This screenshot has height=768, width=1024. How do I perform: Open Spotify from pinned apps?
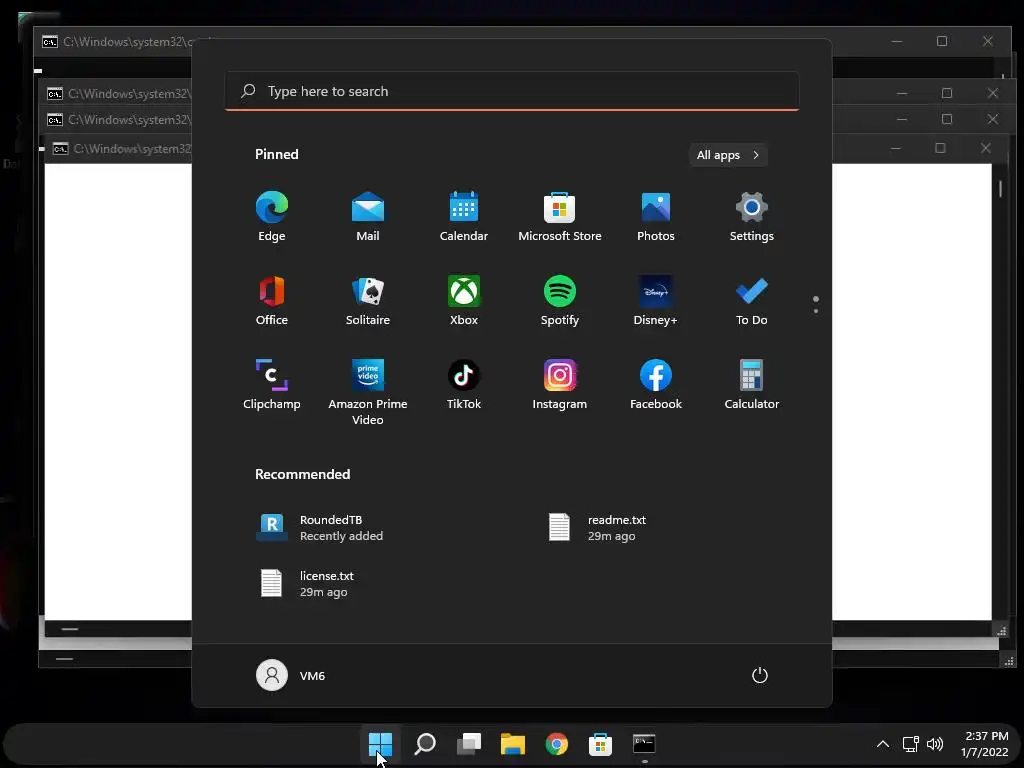click(x=560, y=300)
